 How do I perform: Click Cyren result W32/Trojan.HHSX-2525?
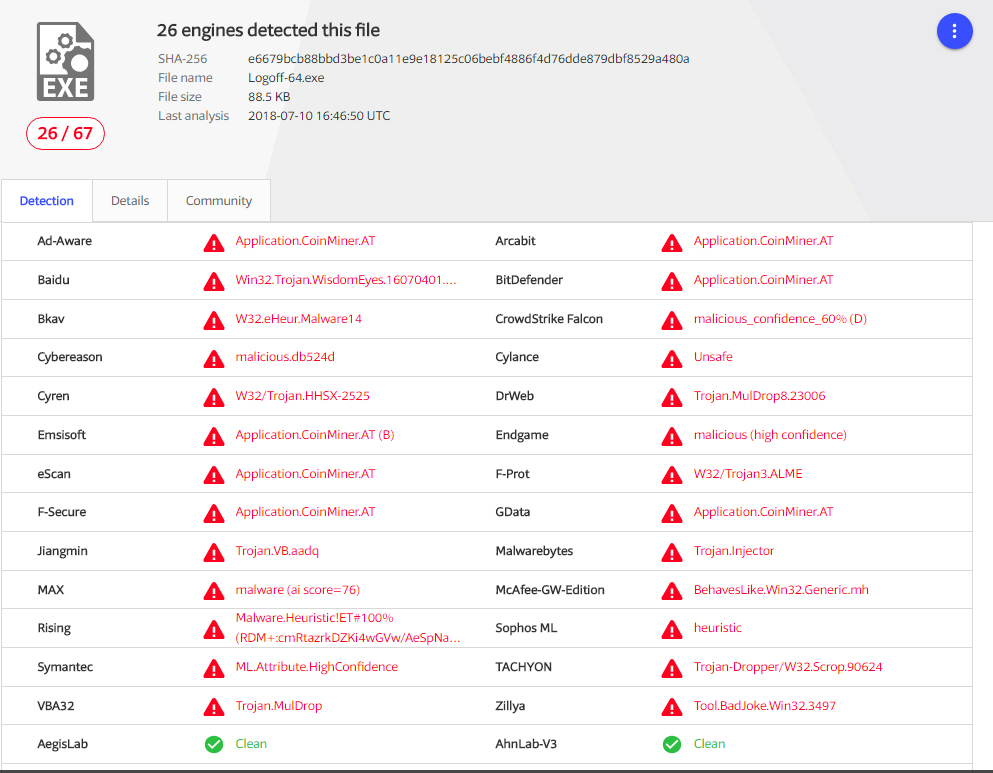tap(303, 396)
